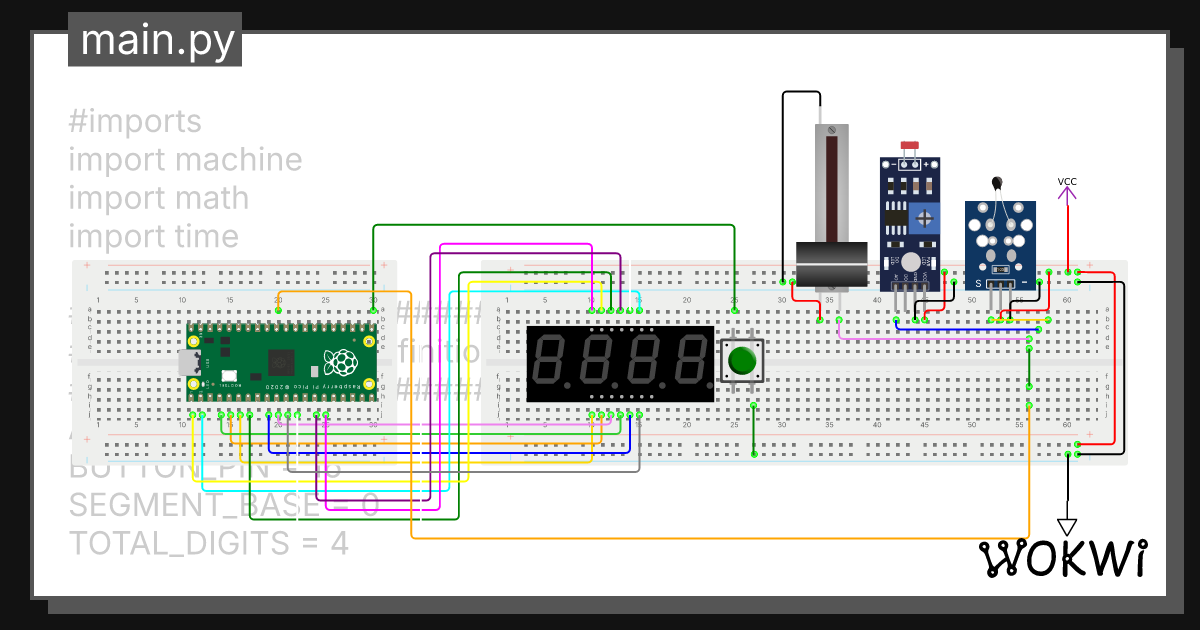1200x630 pixels.
Task: Push the green pushbutton component
Action: click(x=741, y=361)
